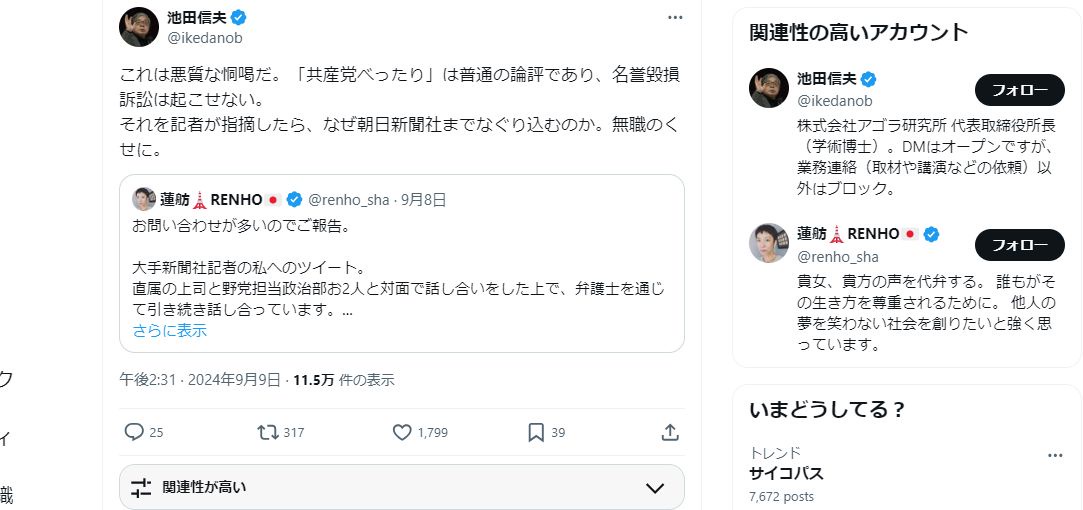This screenshot has width=1083, height=510.
Task: Open the @renho_sha link in quoted tweet
Action: 350,199
